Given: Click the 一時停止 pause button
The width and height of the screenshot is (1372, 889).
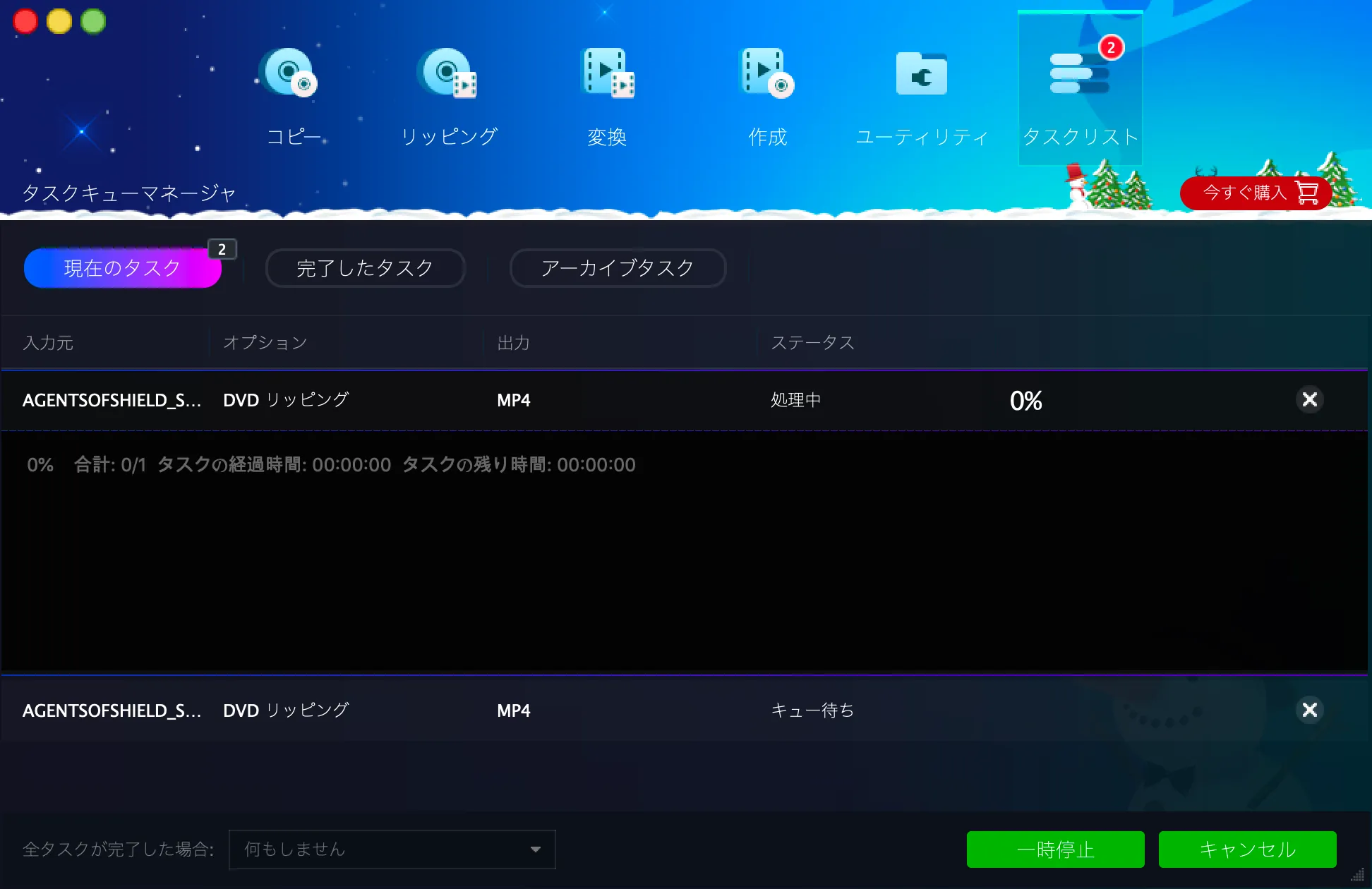Looking at the screenshot, I should [x=1055, y=849].
